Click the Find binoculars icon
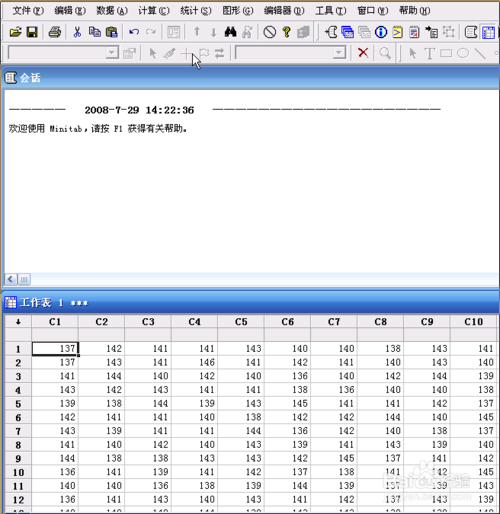Viewport: 500px width, 514px height. tap(230, 32)
